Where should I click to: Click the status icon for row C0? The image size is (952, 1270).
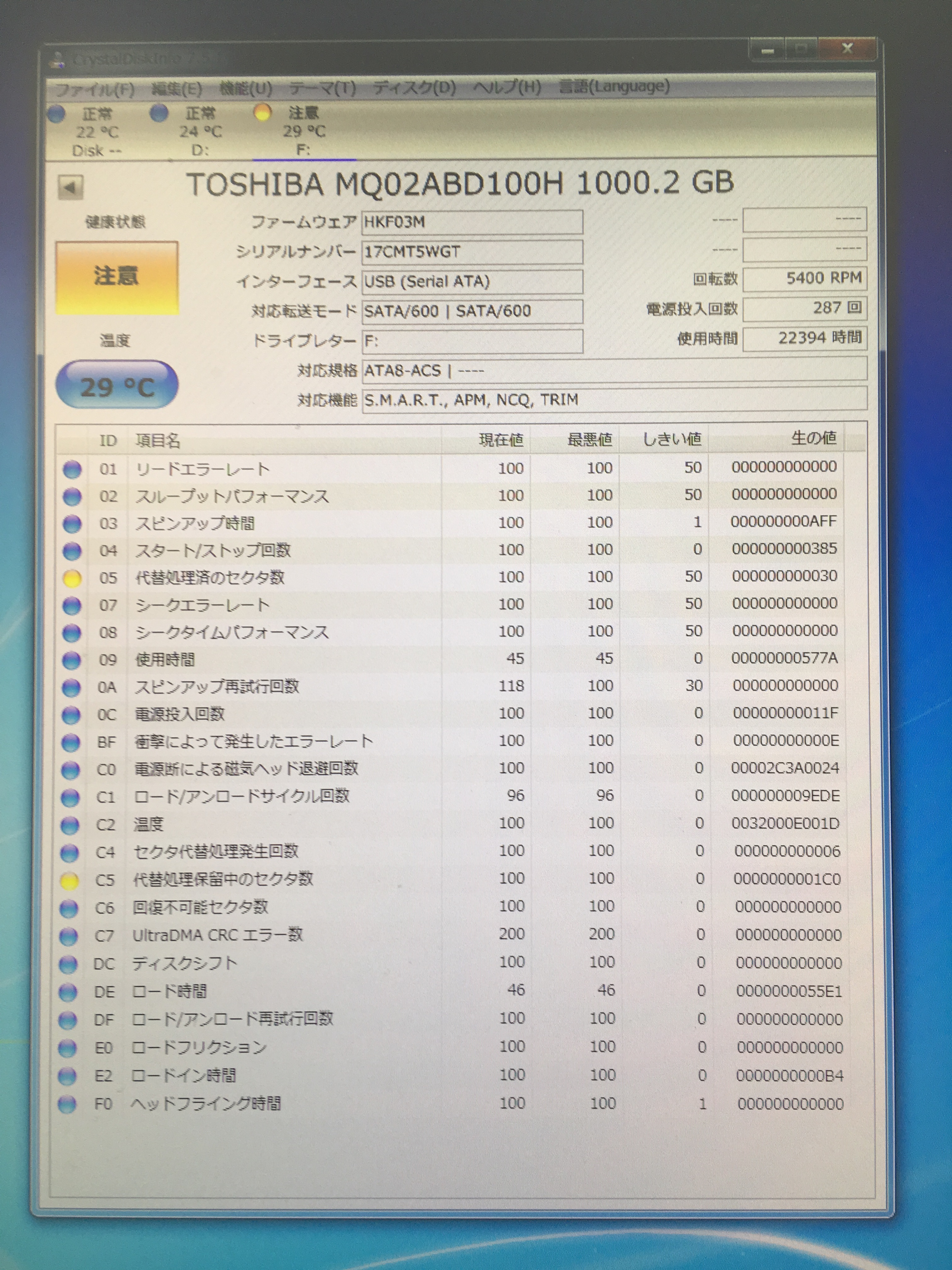pos(71,770)
